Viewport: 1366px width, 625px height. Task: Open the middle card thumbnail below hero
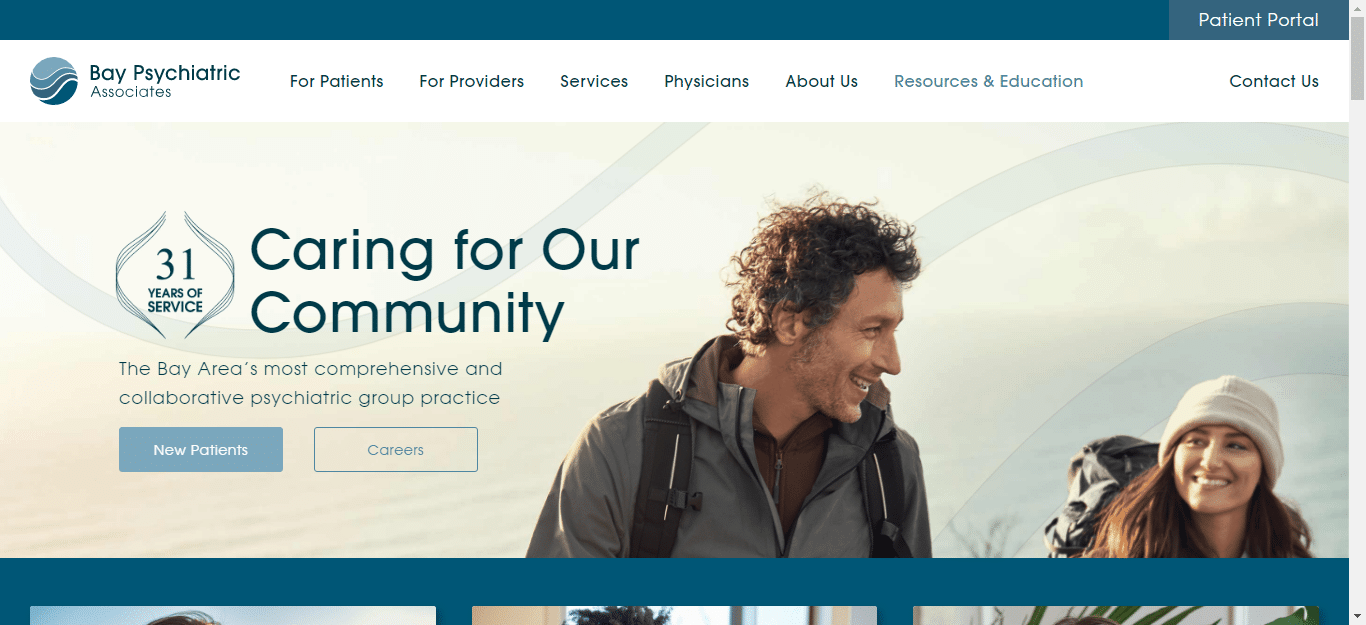click(674, 615)
